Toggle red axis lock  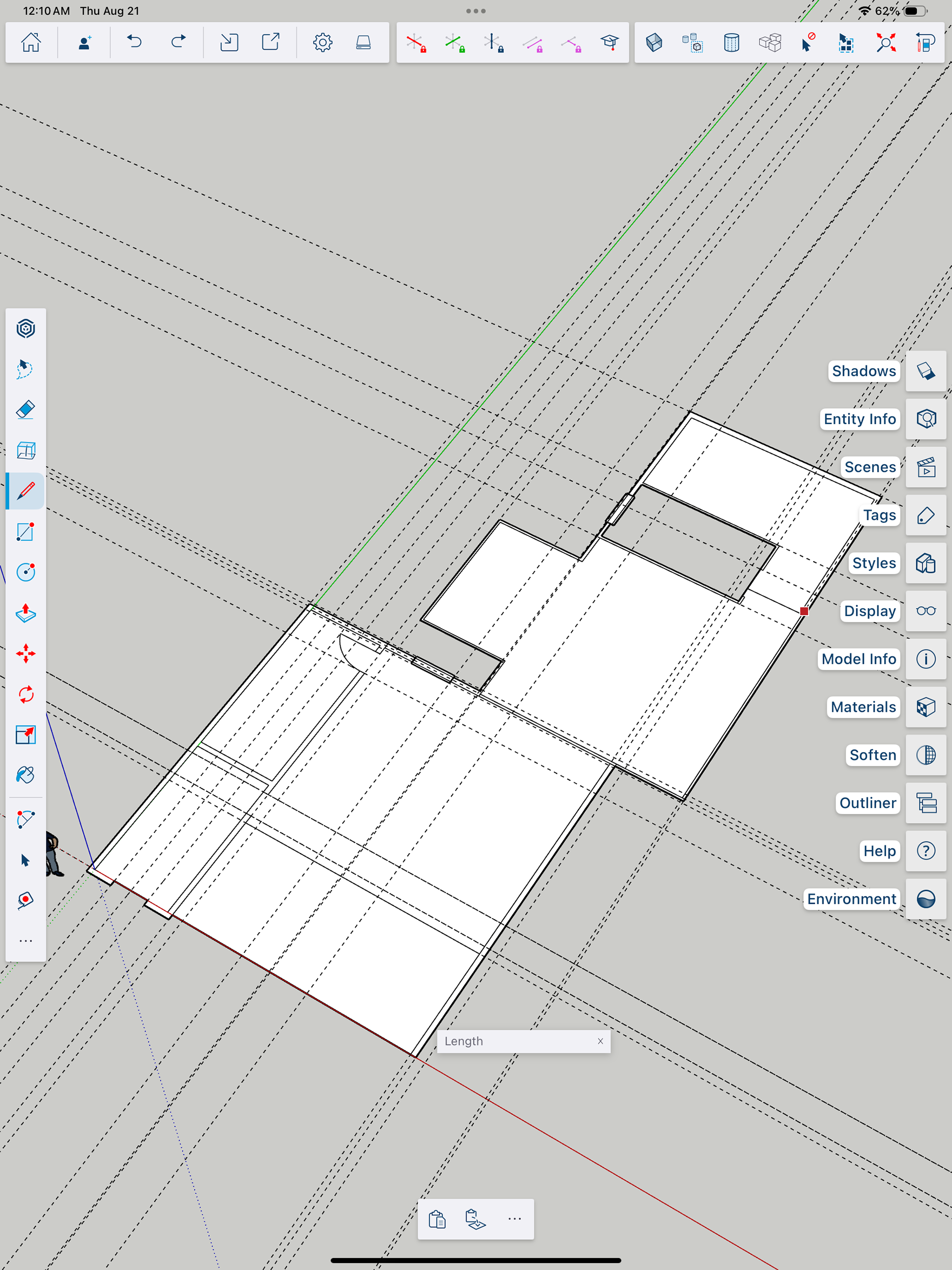416,43
